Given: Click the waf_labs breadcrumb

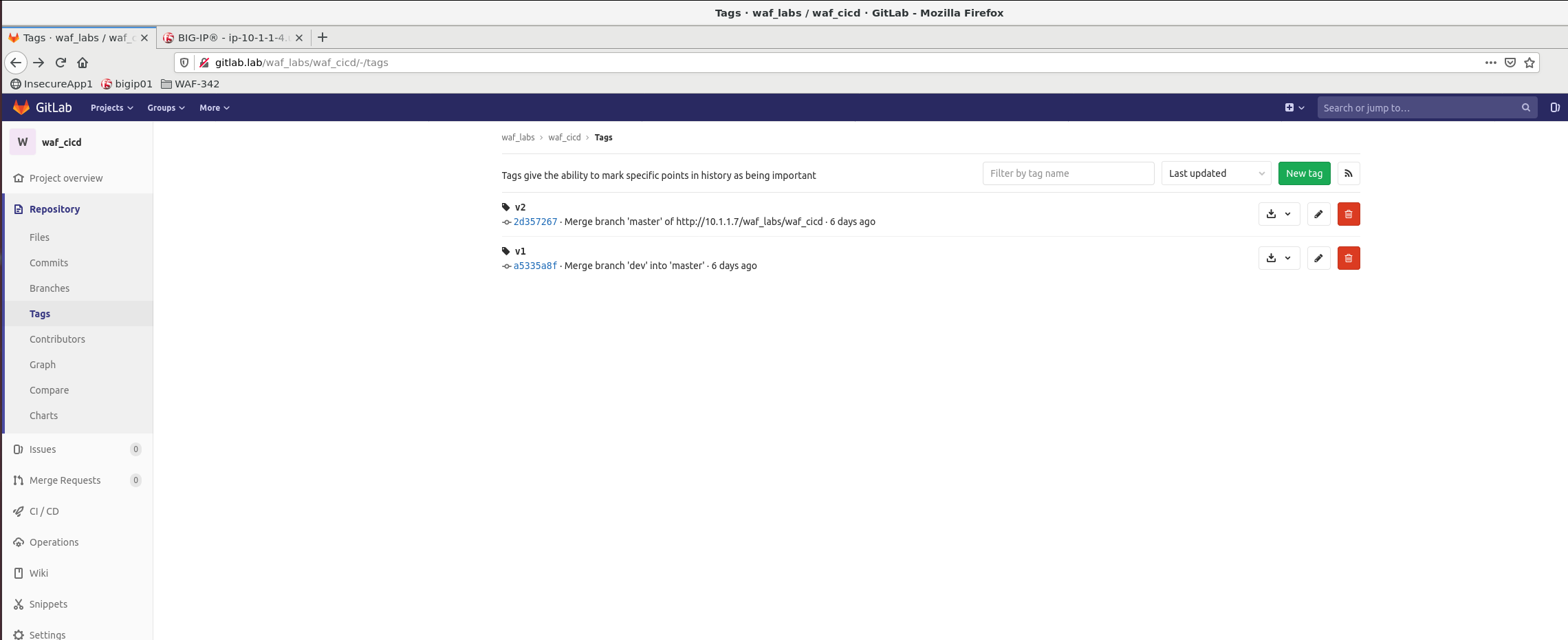Looking at the screenshot, I should coord(518,138).
